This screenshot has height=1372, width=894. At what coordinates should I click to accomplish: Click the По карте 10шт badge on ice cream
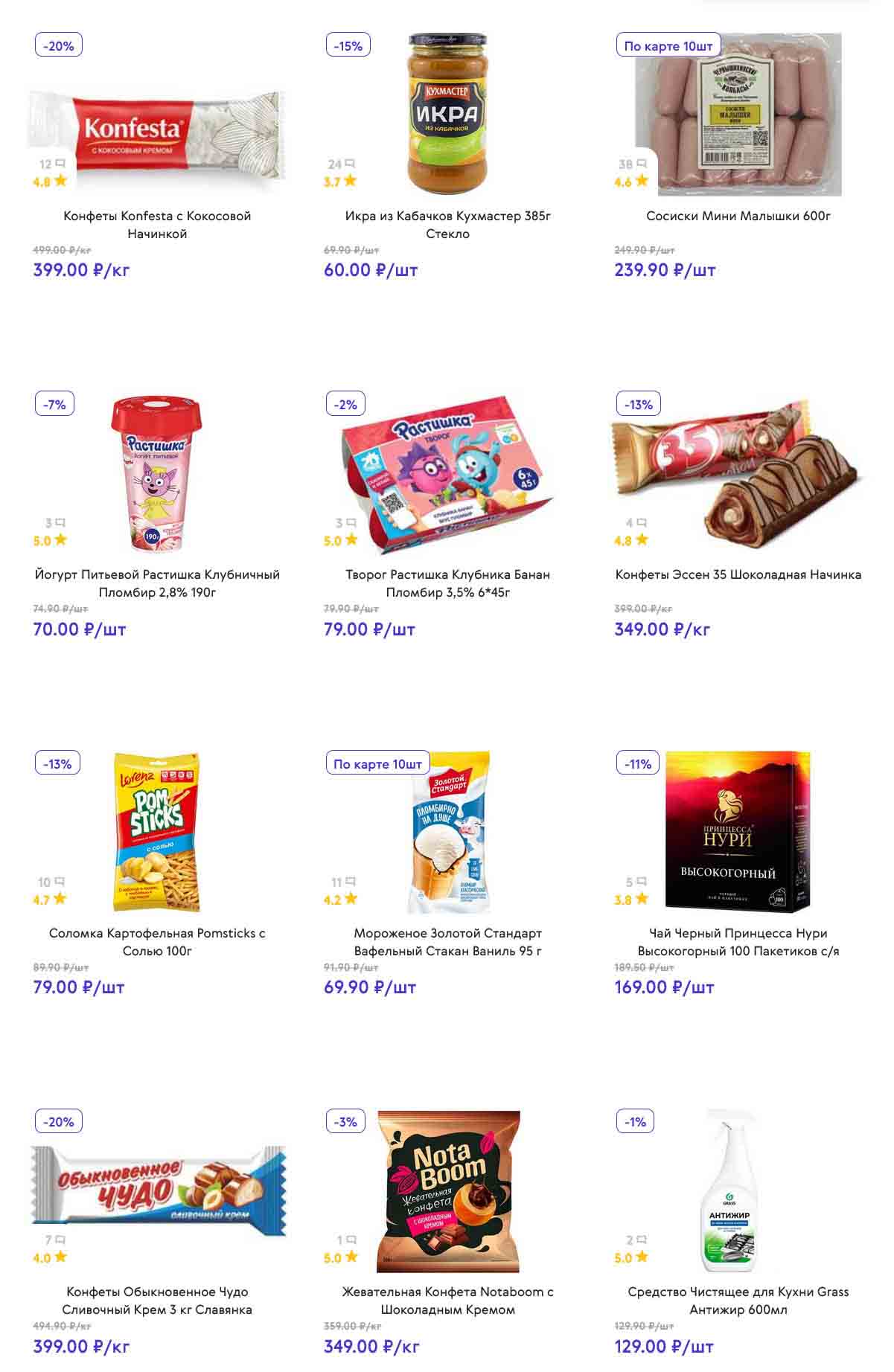pos(377,763)
